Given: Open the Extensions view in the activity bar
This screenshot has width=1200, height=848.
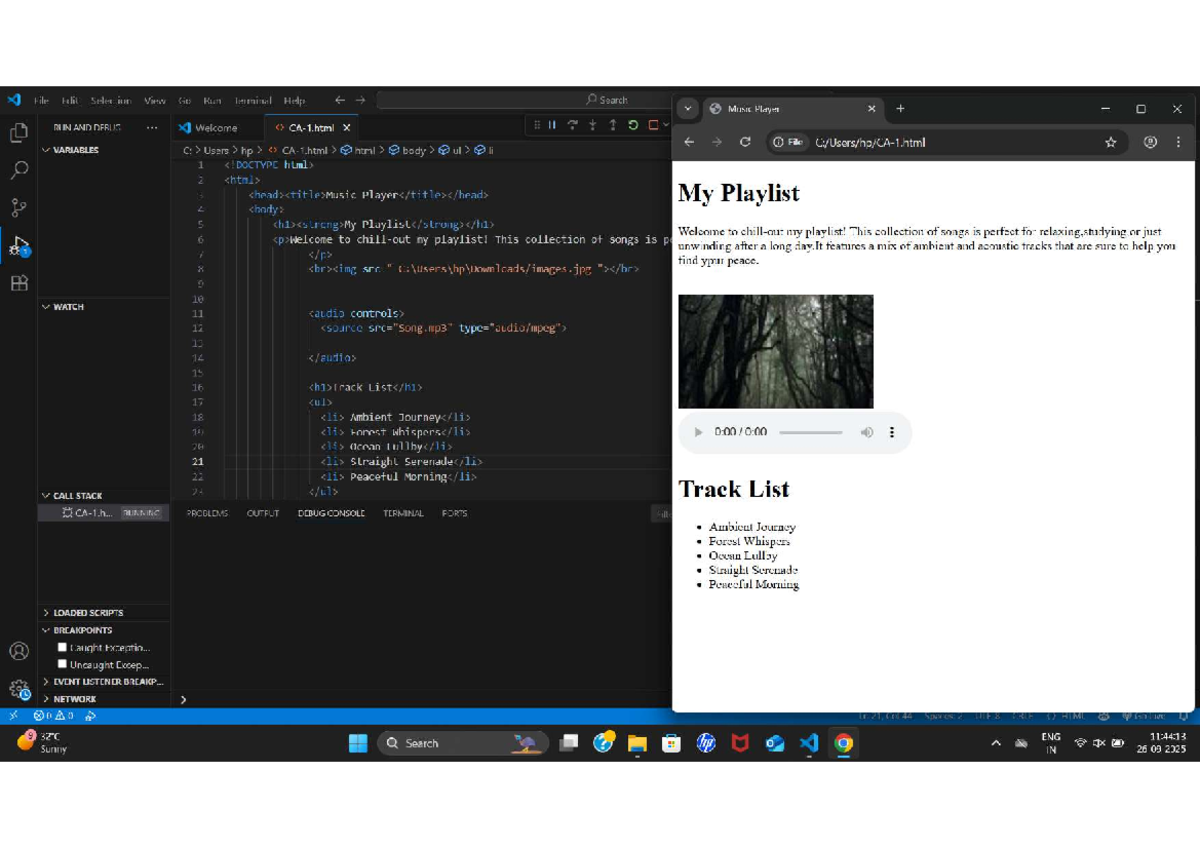Looking at the screenshot, I should pyautogui.click(x=18, y=284).
